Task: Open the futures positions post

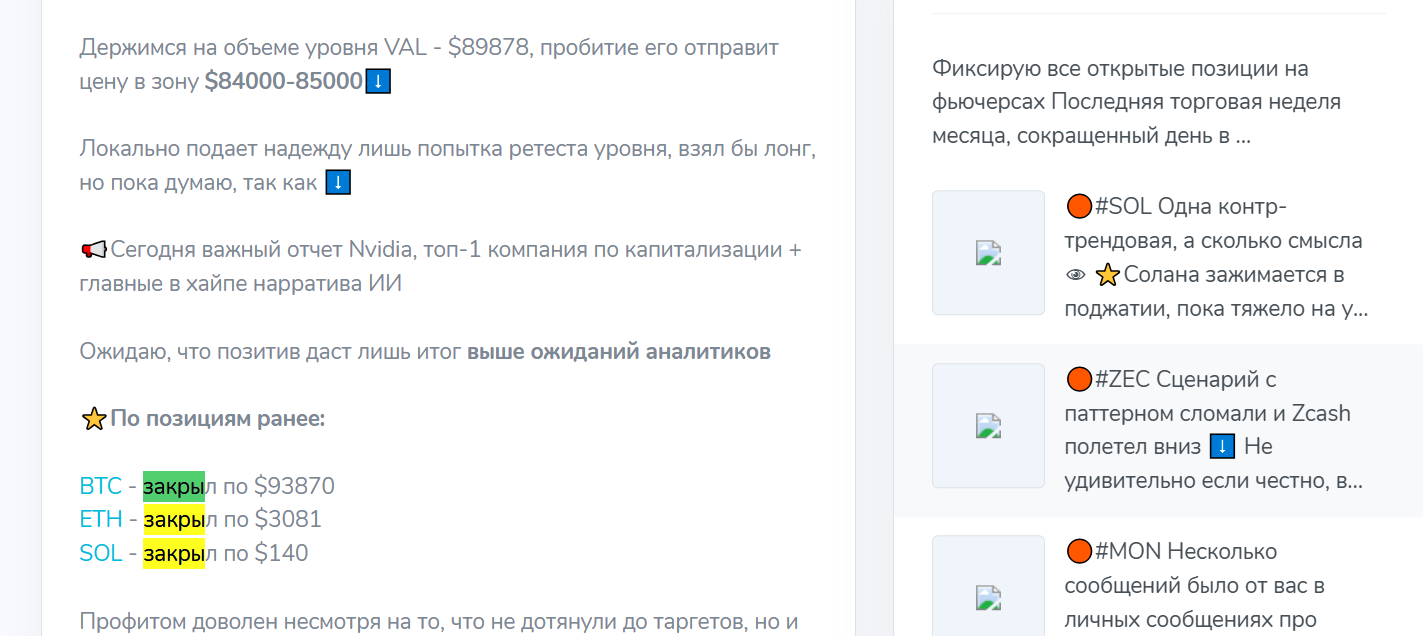Action: [1136, 102]
